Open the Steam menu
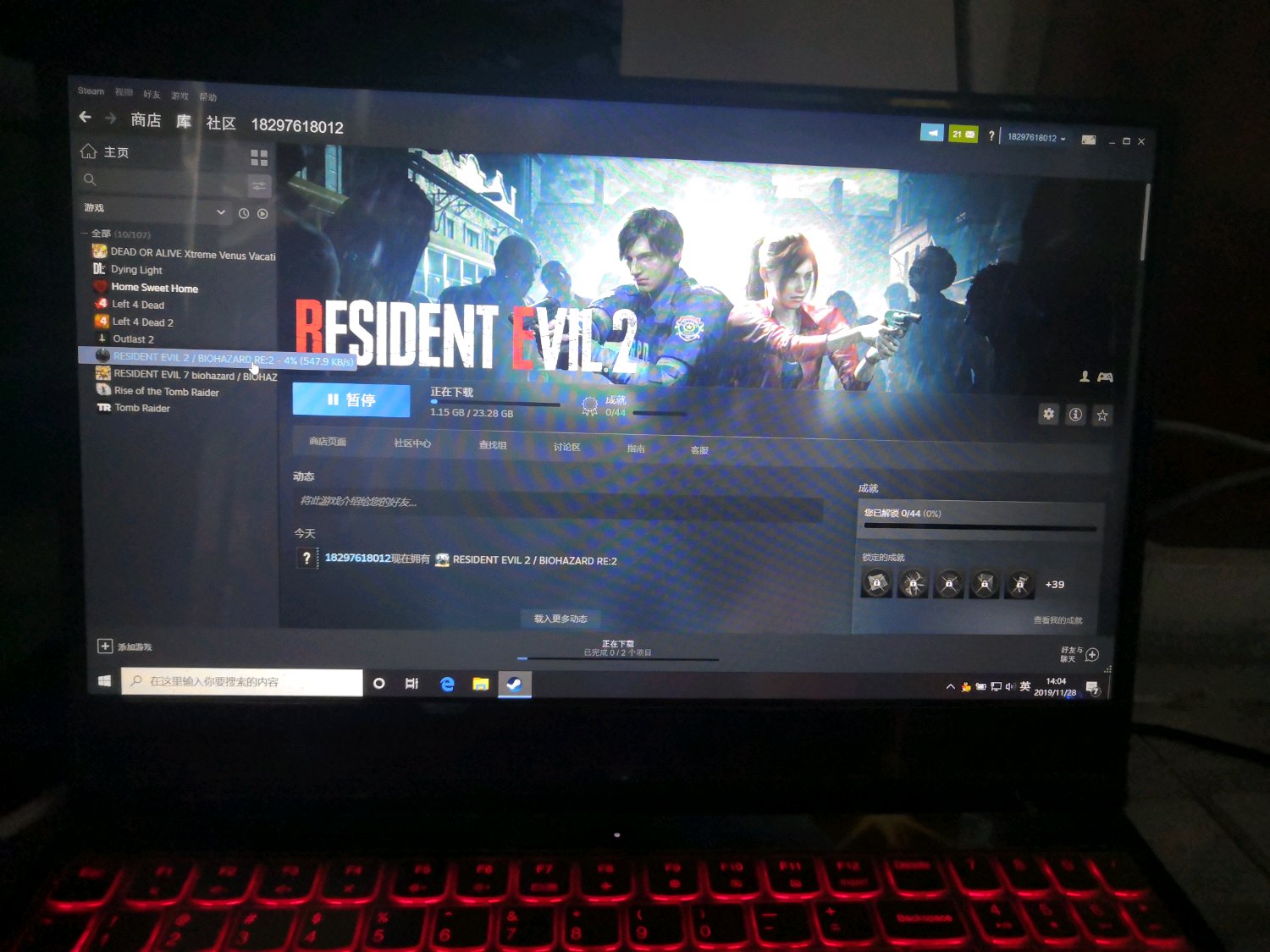This screenshot has height=952, width=1270. [91, 91]
